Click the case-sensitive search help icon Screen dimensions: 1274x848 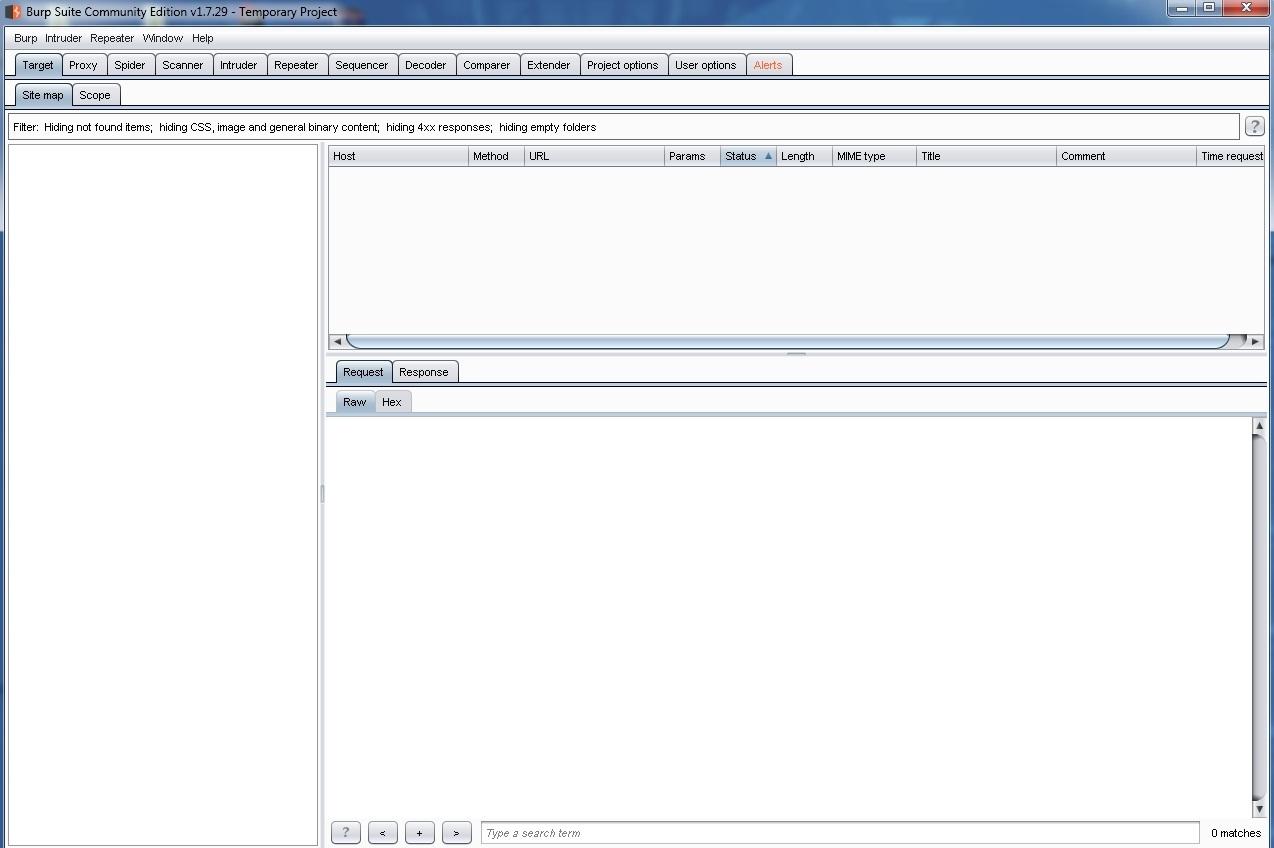345,832
